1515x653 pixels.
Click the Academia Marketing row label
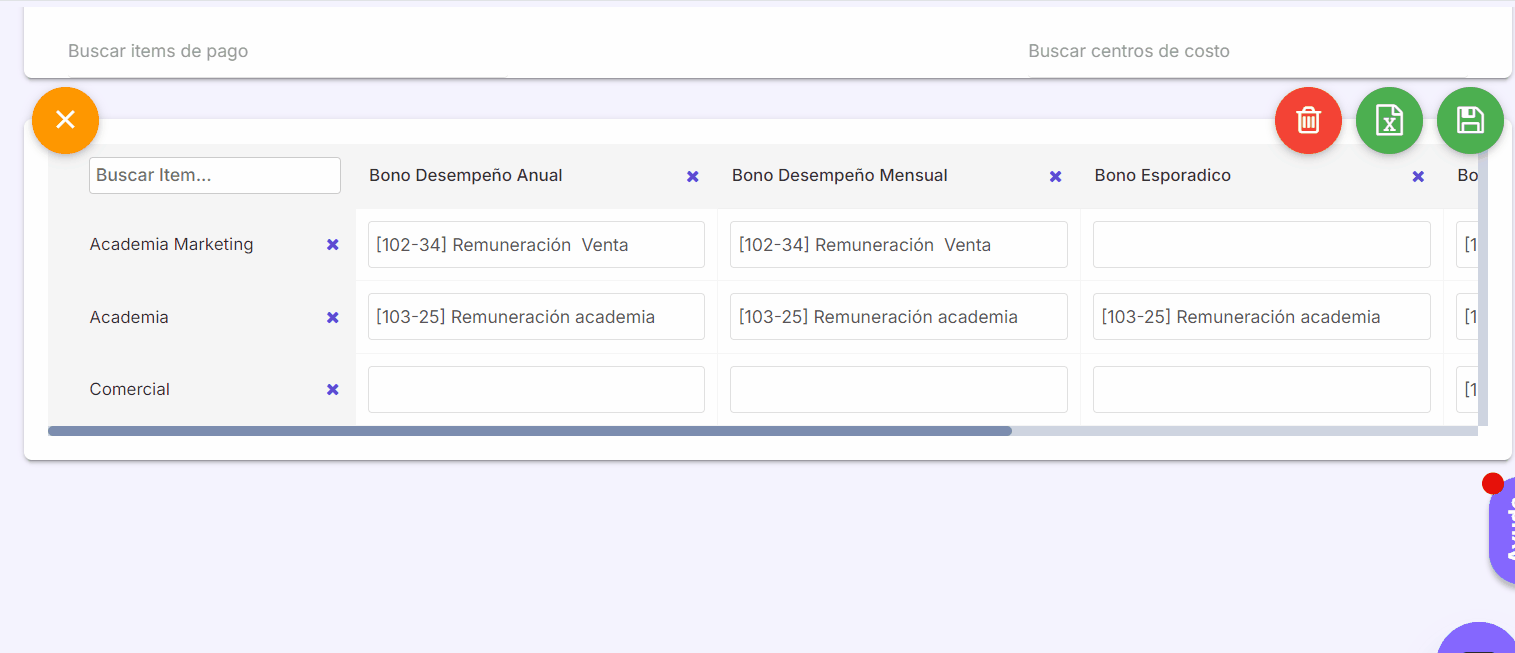click(172, 244)
